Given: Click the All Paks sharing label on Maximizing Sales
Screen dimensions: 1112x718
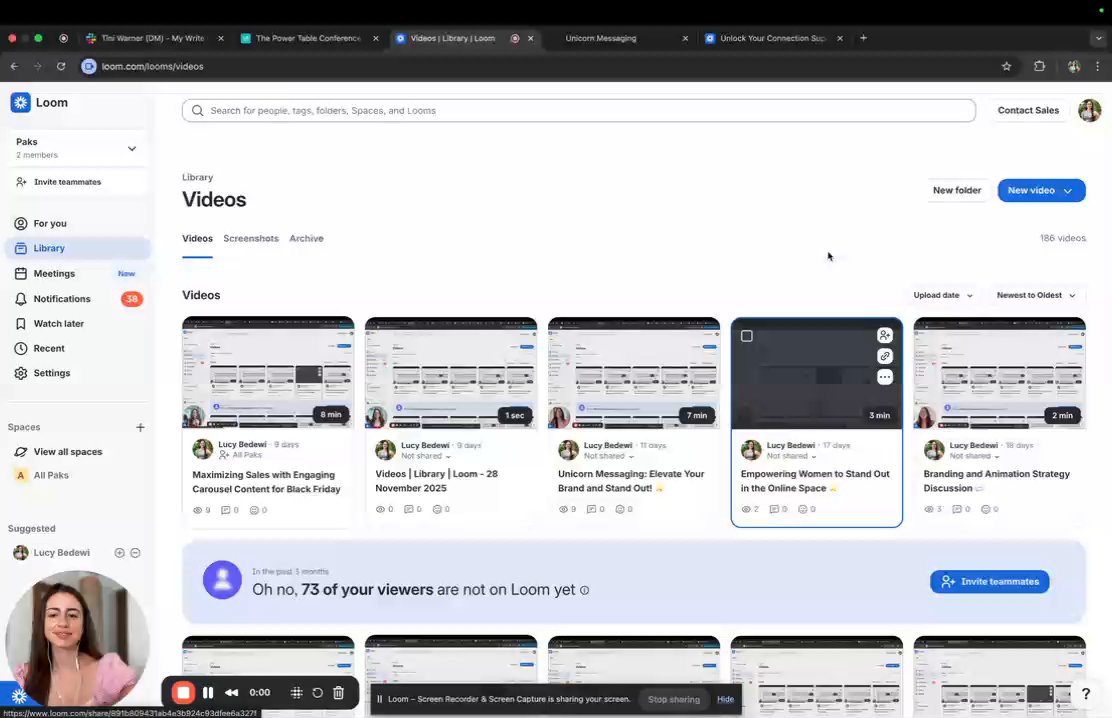Looking at the screenshot, I should pos(240,455).
